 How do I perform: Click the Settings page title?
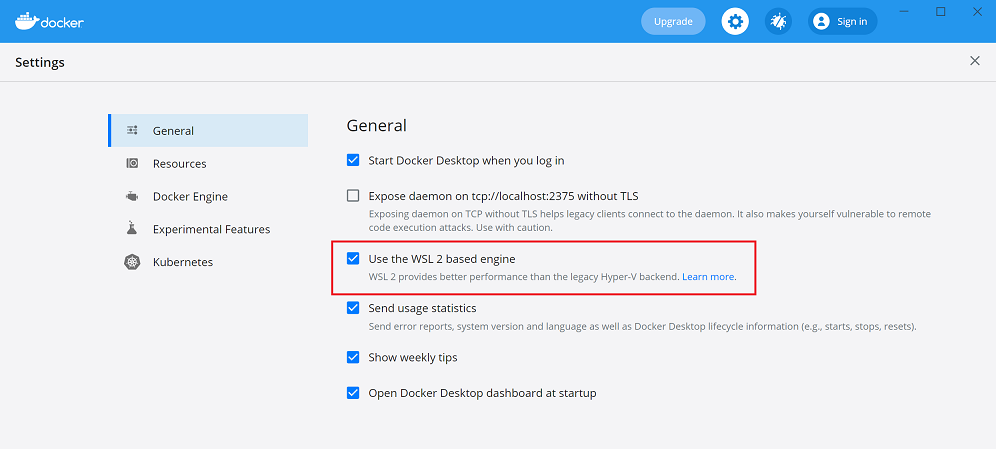40,62
